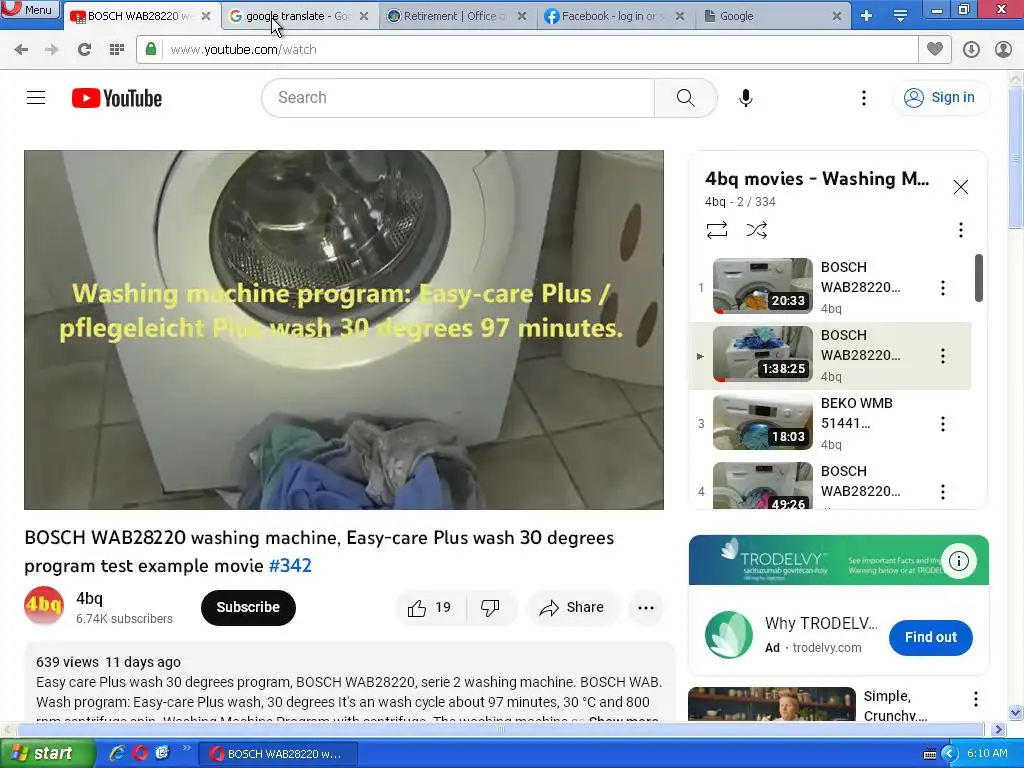The image size is (1024, 768).
Task: Like the video with thumbs up
Action: click(430, 608)
